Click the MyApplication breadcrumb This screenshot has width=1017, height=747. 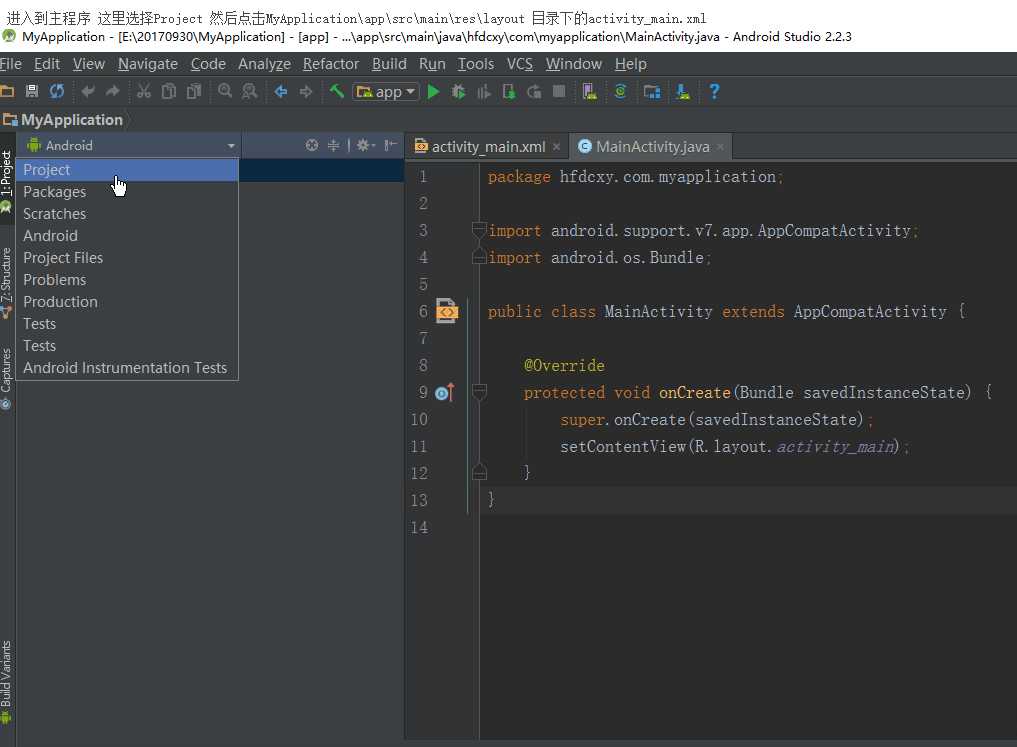[x=63, y=120]
